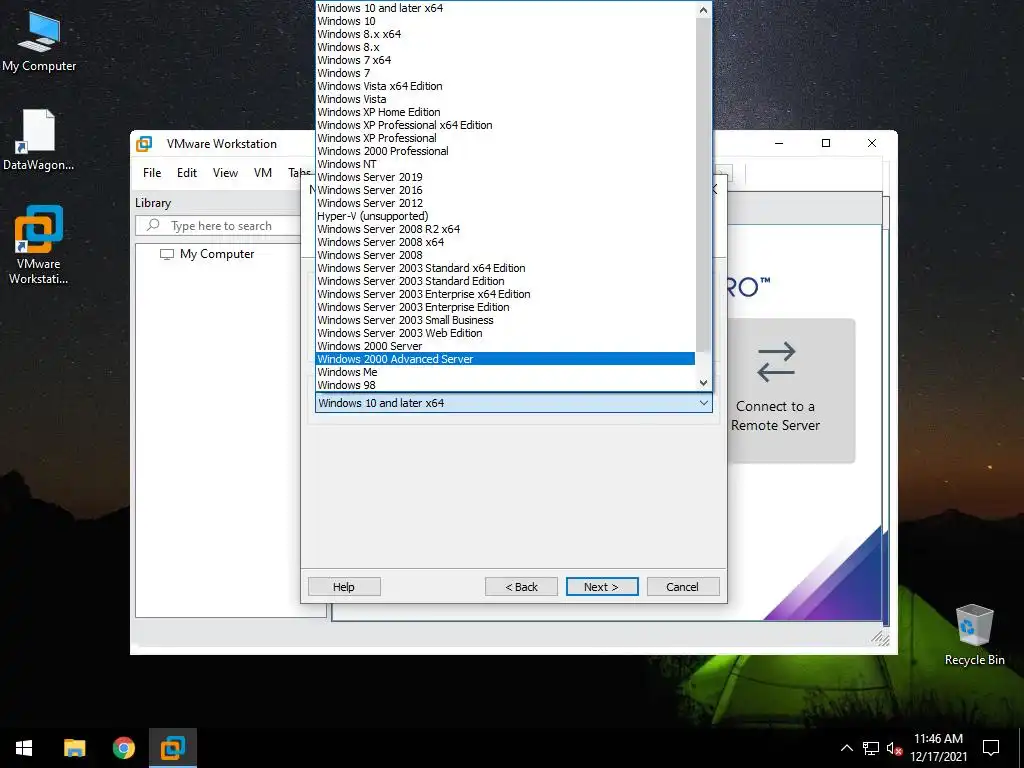Choose Windows Vista option
The image size is (1024, 768).
point(505,99)
